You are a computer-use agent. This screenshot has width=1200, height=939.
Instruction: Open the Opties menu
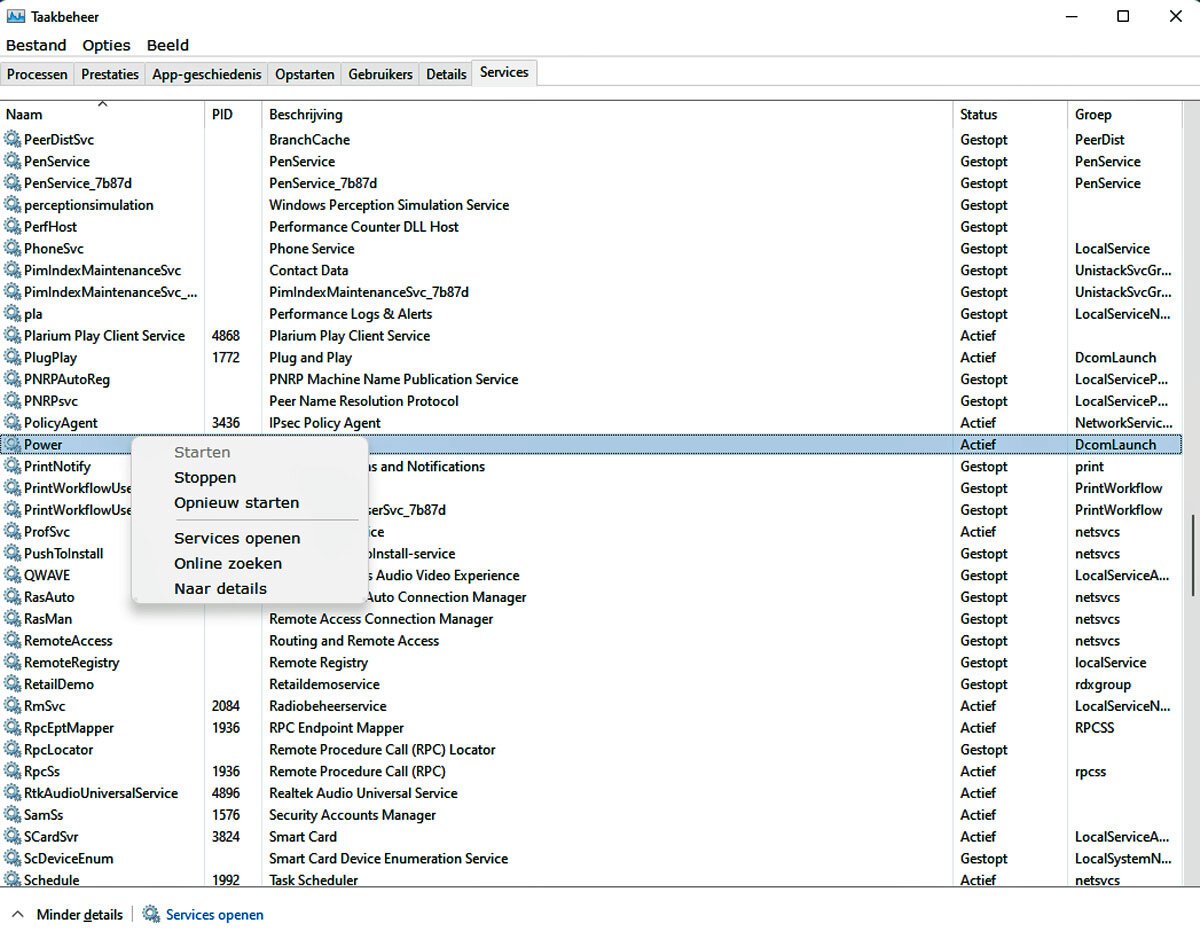pos(106,45)
